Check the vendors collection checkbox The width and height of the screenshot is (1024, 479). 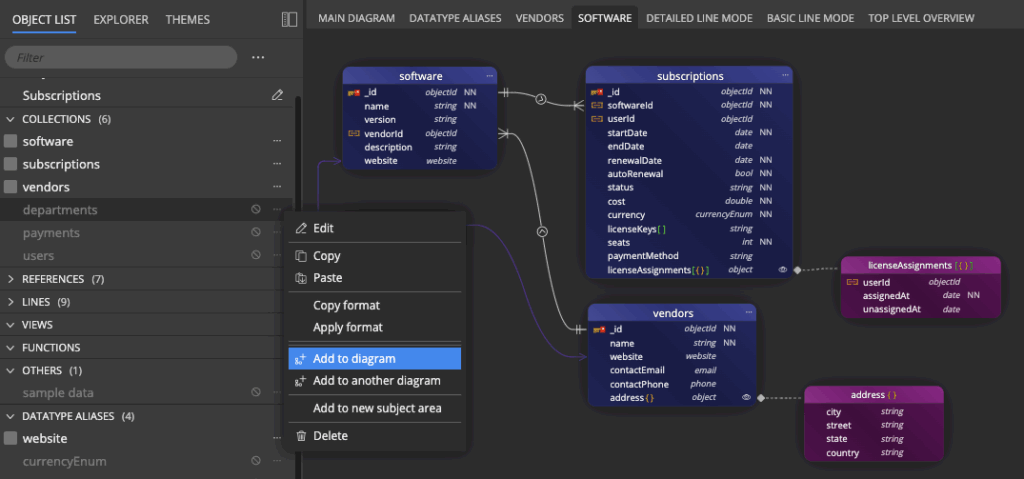tap(11, 187)
